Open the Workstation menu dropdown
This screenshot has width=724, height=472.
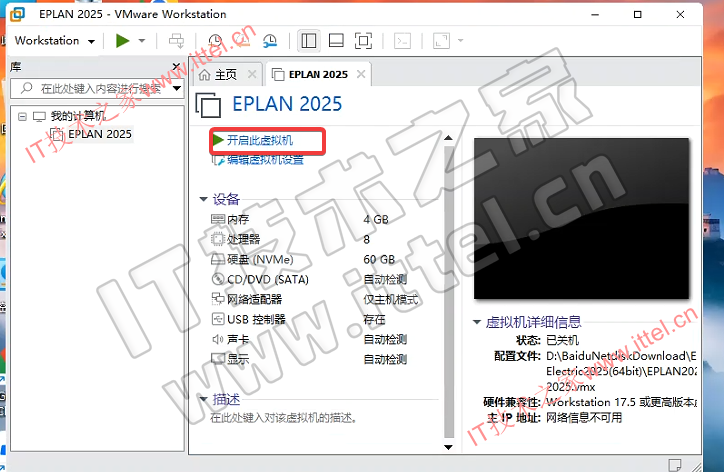[x=54, y=41]
